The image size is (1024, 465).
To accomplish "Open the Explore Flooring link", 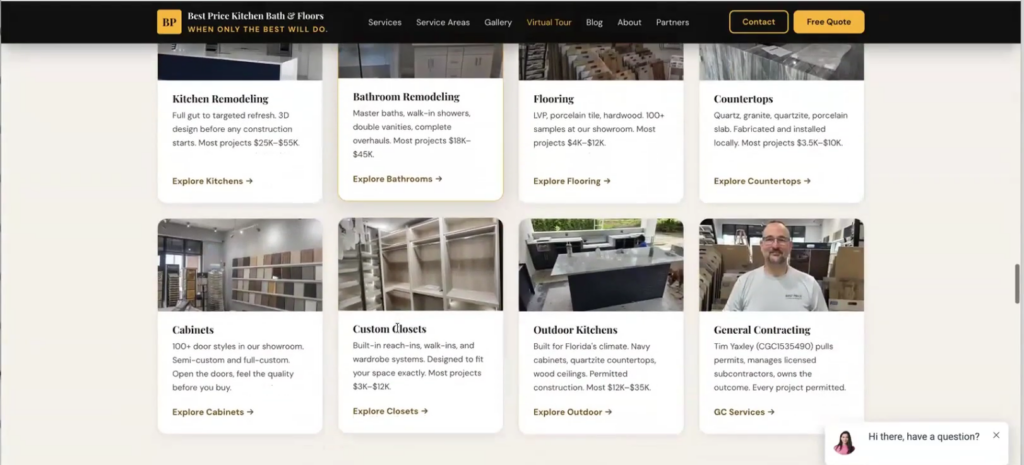I will pos(571,181).
